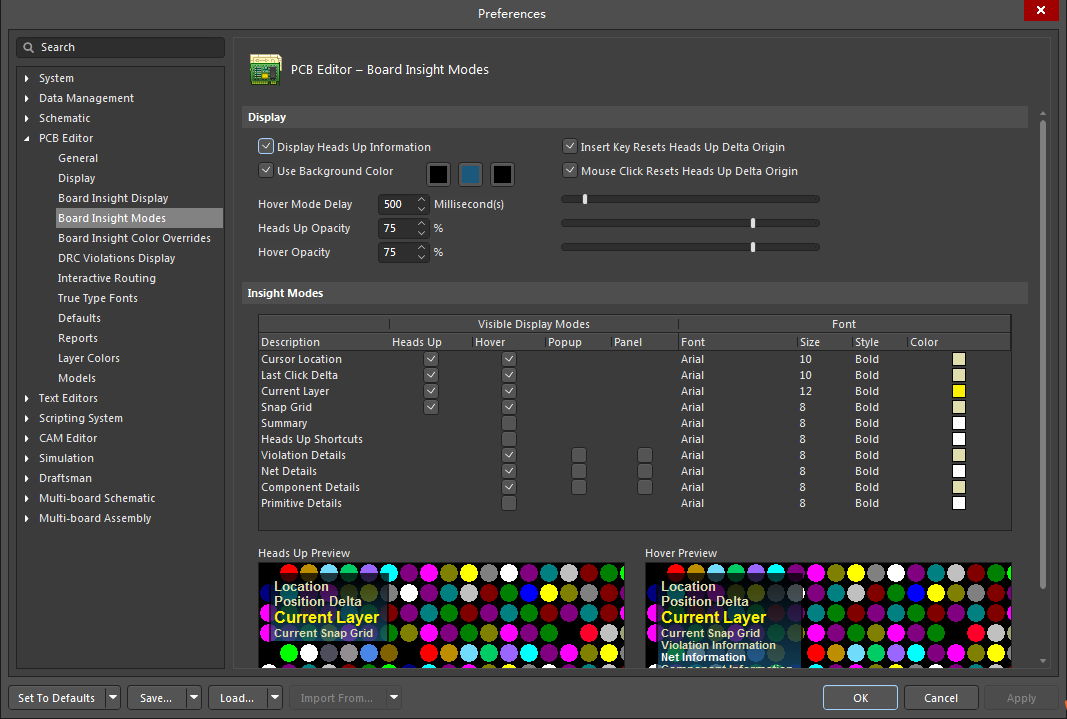The height and width of the screenshot is (719, 1067).
Task: Select the blue background color swatch
Action: (x=470, y=173)
